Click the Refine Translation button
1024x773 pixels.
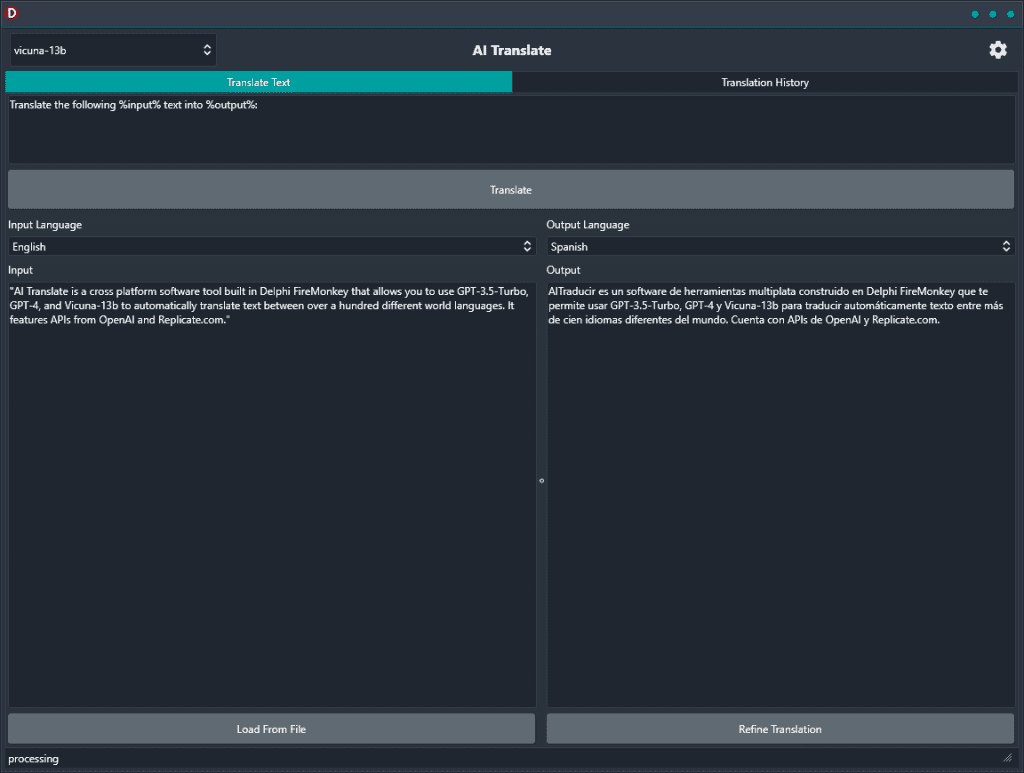(x=780, y=729)
